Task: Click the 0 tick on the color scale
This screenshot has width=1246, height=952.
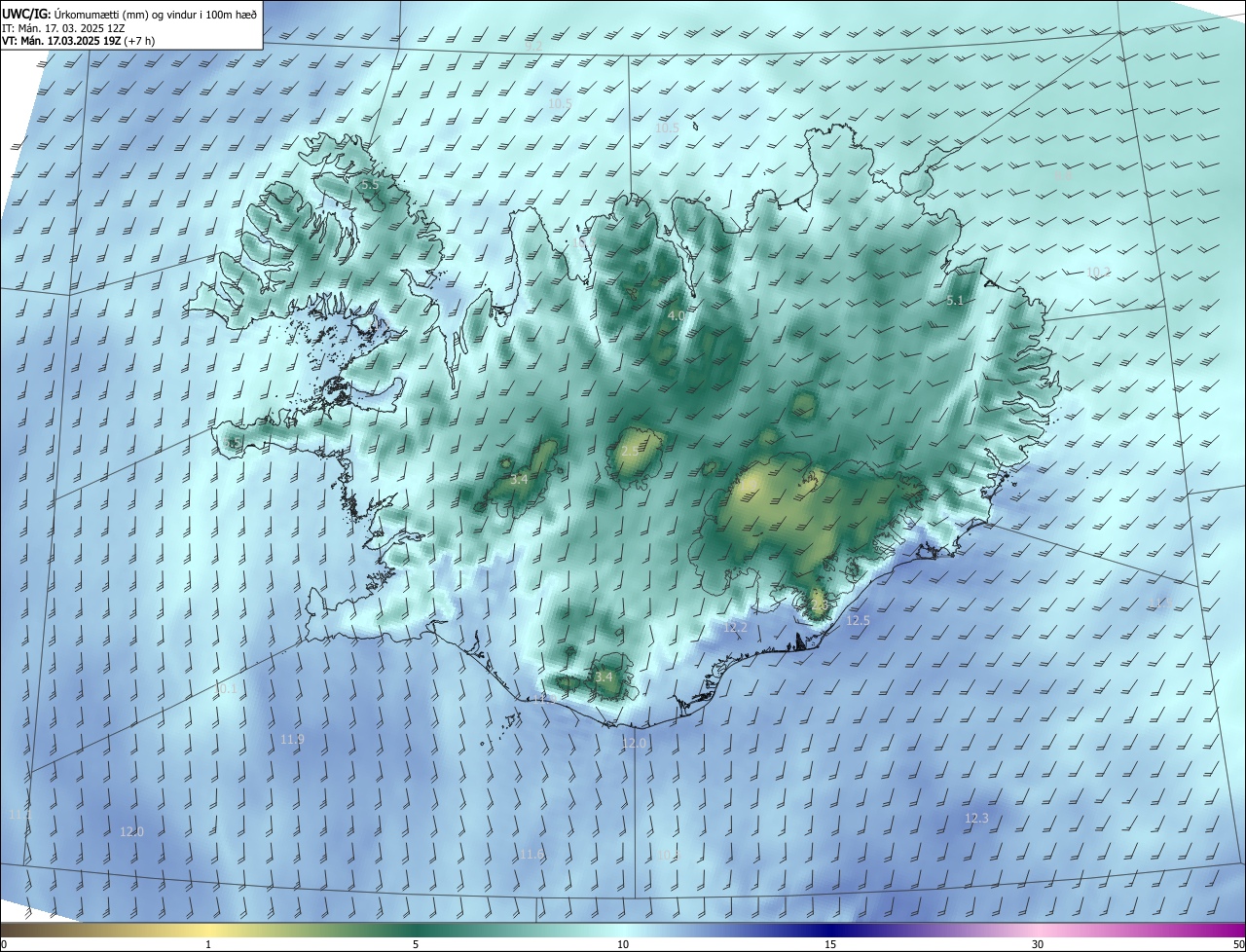Action: [4, 944]
